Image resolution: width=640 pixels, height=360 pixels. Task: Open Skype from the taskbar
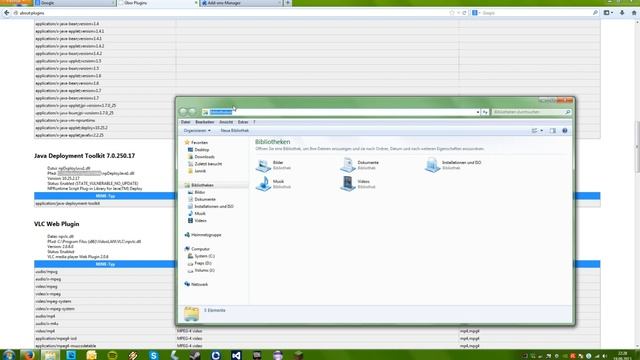(154, 355)
